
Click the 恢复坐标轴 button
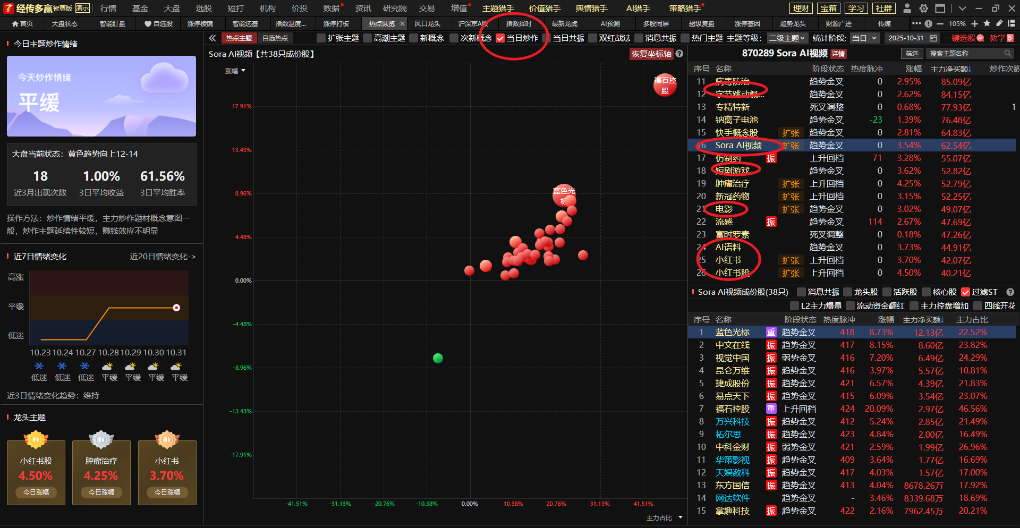[650, 54]
